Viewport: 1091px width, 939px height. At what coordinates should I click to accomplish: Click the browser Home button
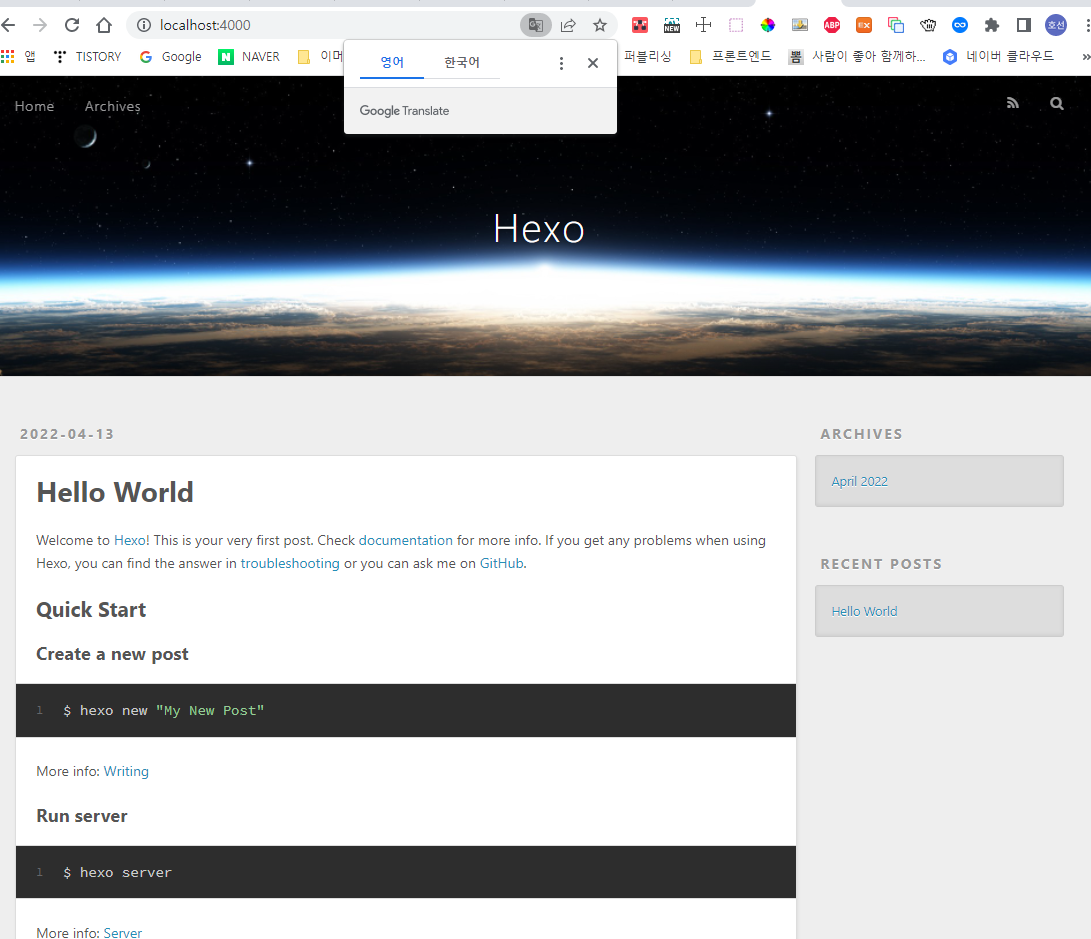pyautogui.click(x=103, y=24)
